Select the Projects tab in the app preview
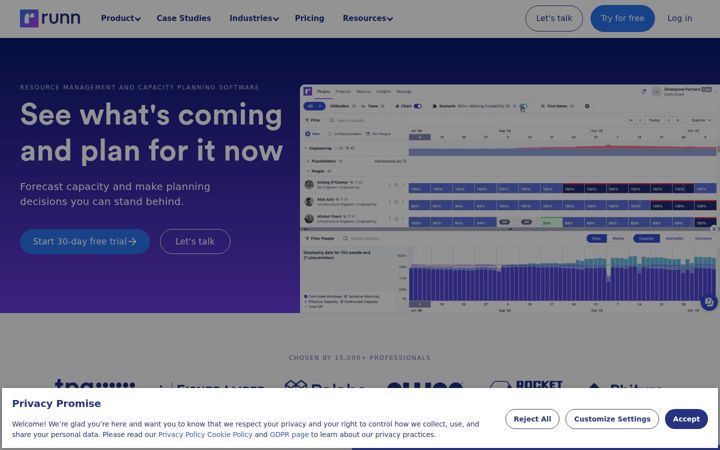The width and height of the screenshot is (720, 450). click(x=343, y=91)
